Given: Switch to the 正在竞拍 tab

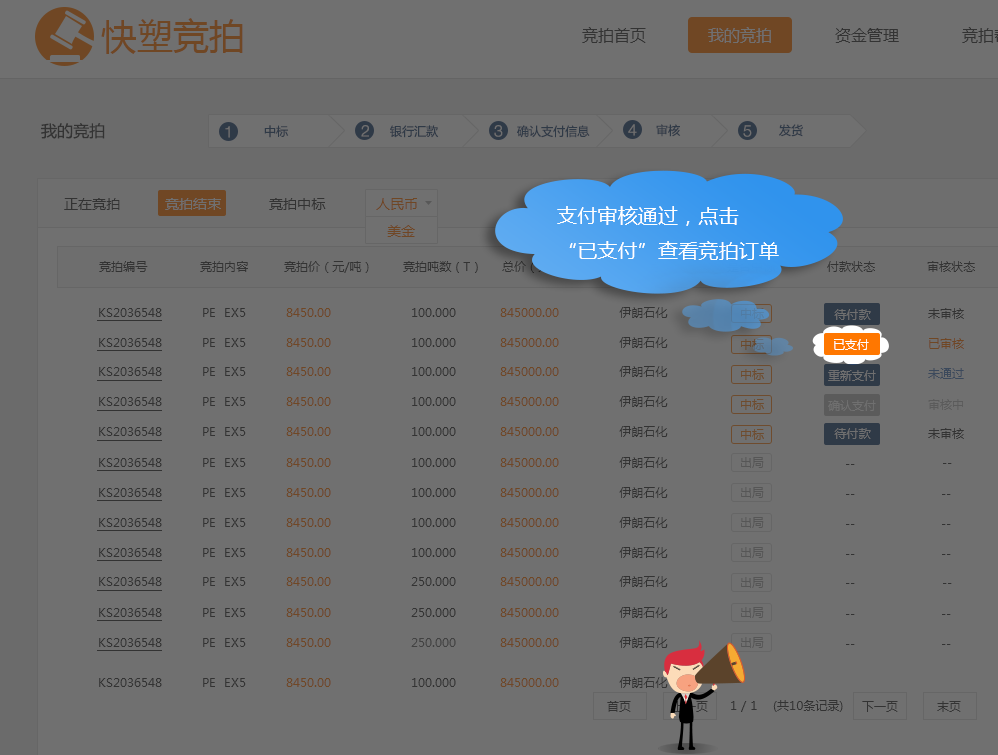Looking at the screenshot, I should pyautogui.click(x=92, y=204).
